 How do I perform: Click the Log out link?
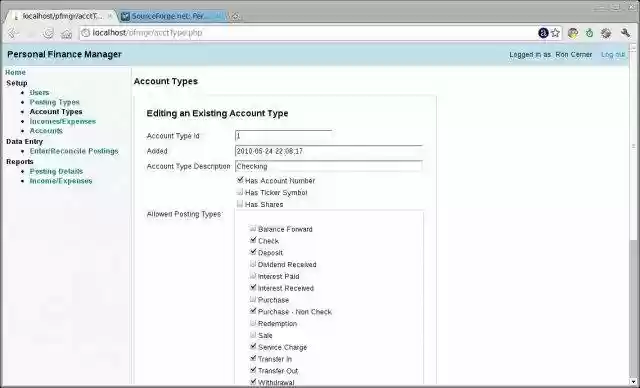click(x=613, y=54)
